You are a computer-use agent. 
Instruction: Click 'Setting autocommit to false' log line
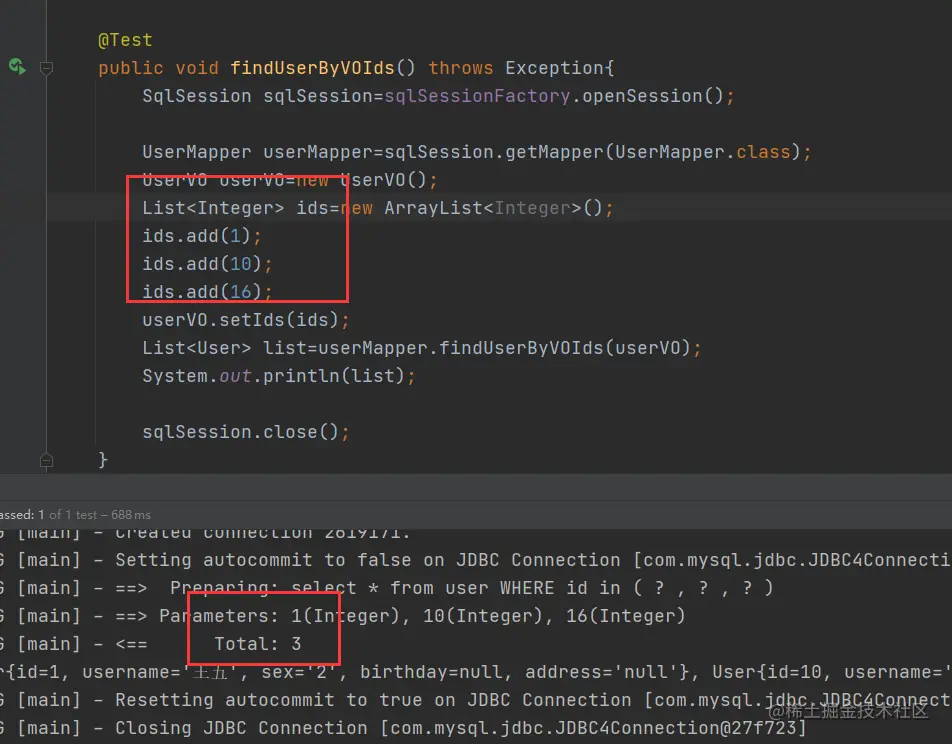coord(475,560)
